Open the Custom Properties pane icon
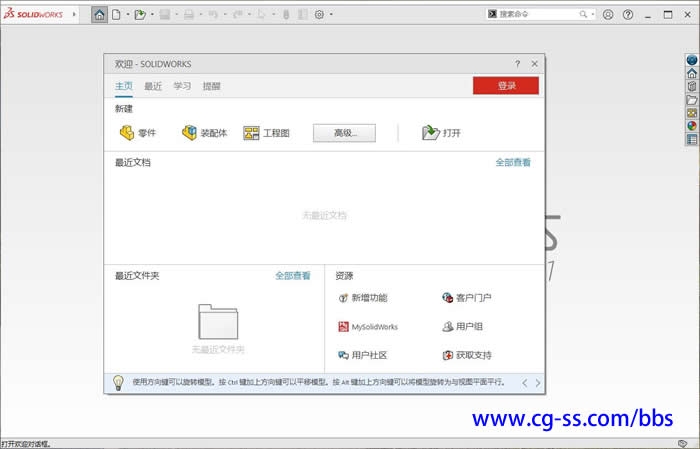 [692, 140]
